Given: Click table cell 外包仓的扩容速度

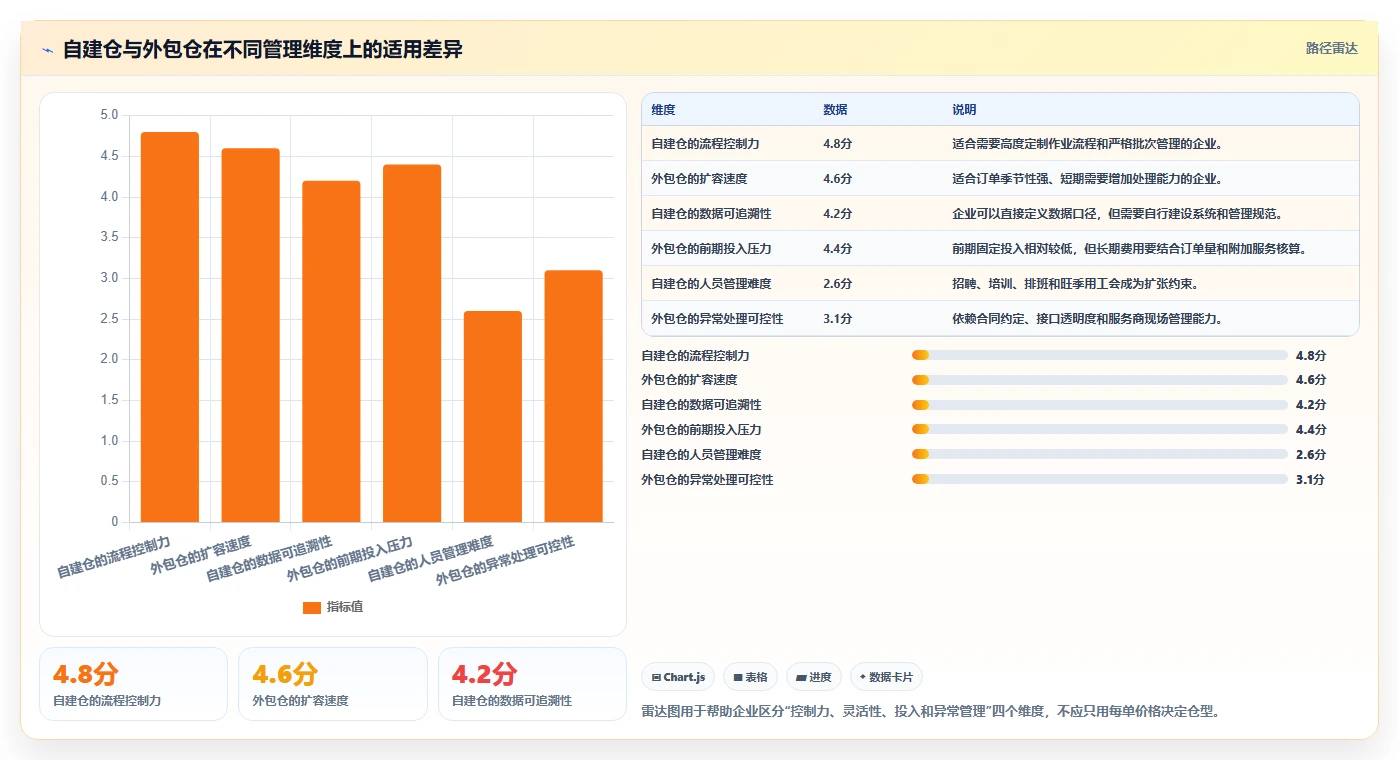Looking at the screenshot, I should coord(699,179).
